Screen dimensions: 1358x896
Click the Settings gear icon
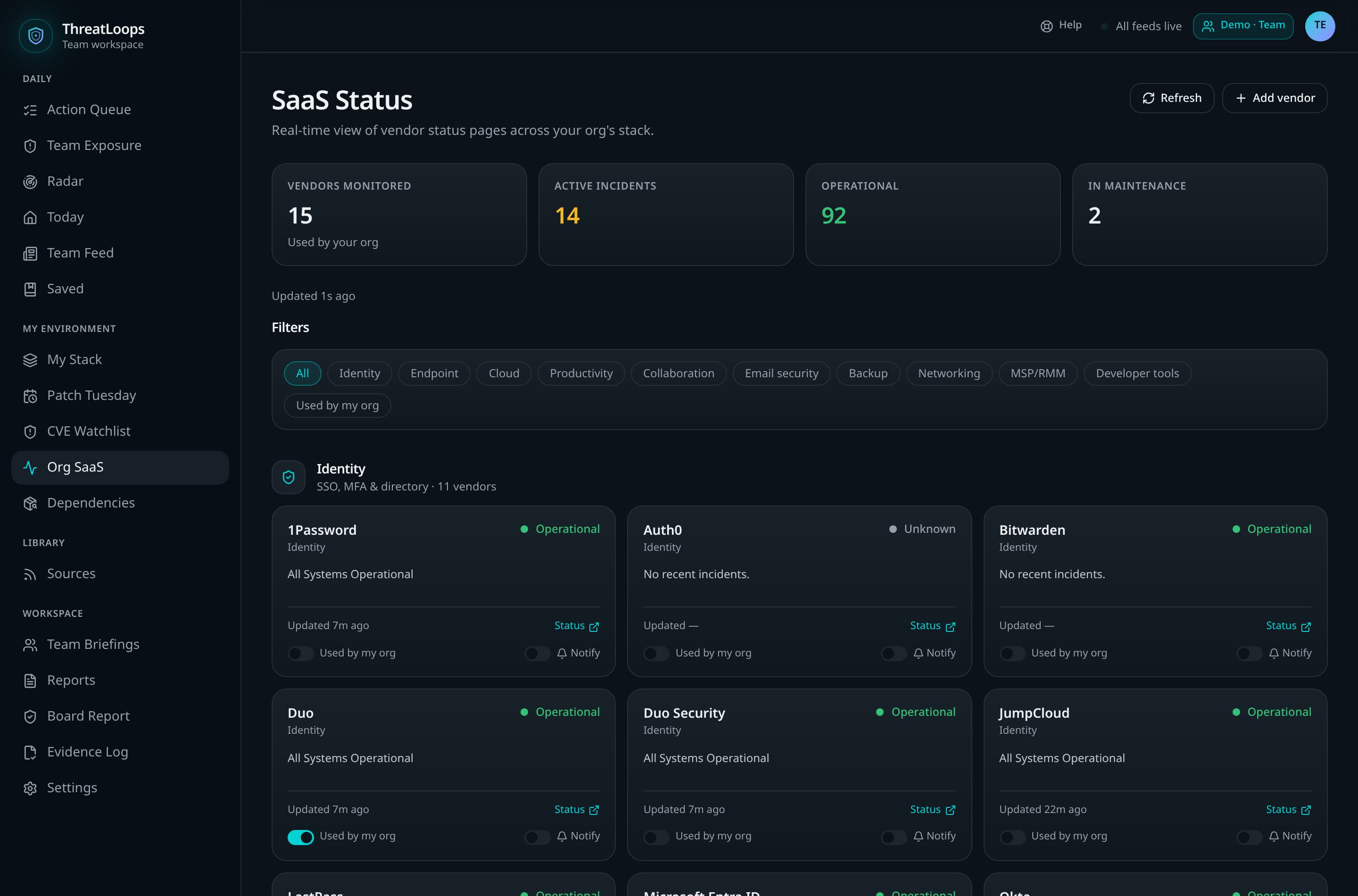coord(30,788)
